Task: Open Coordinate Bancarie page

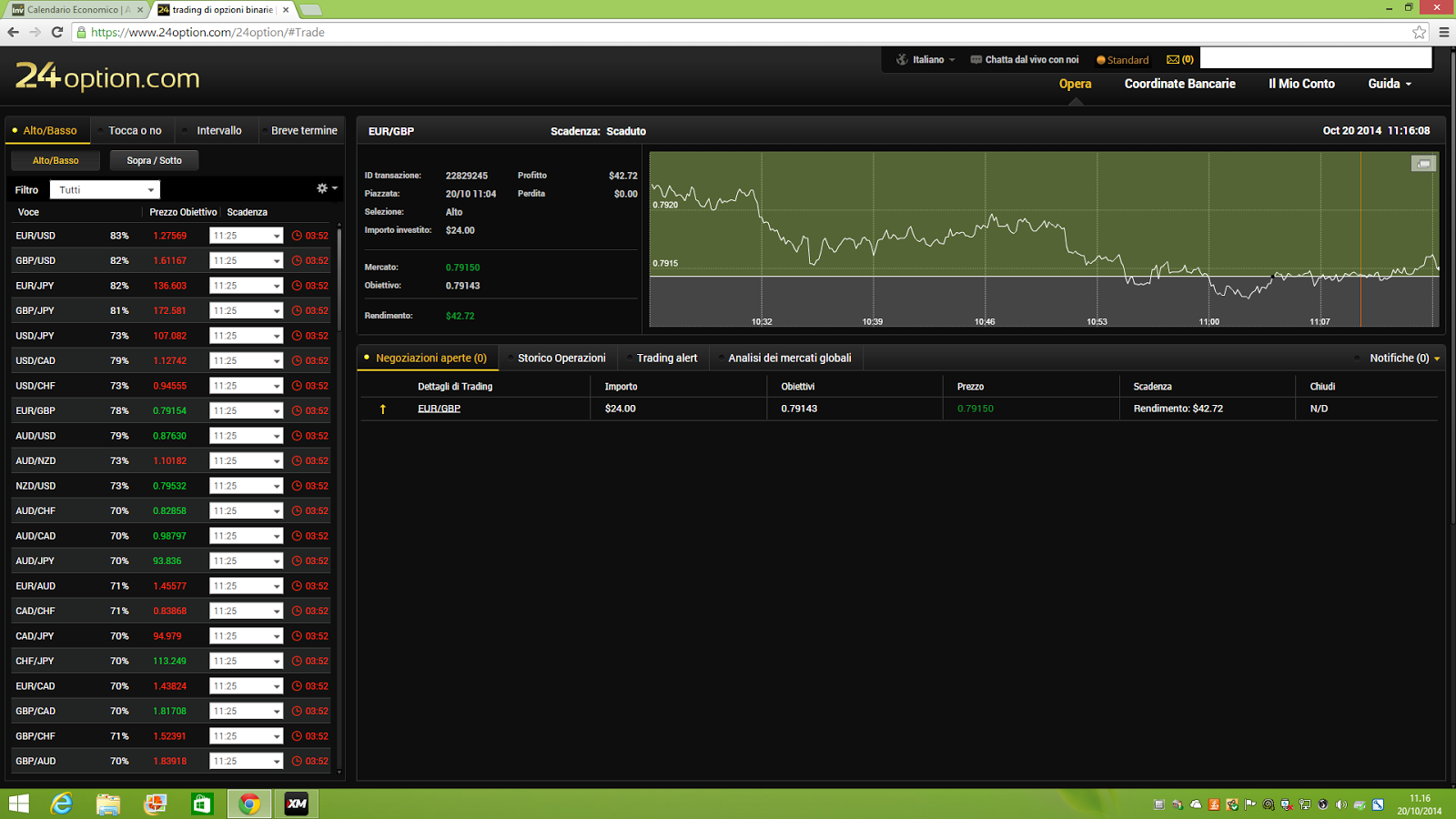Action: [x=1179, y=84]
